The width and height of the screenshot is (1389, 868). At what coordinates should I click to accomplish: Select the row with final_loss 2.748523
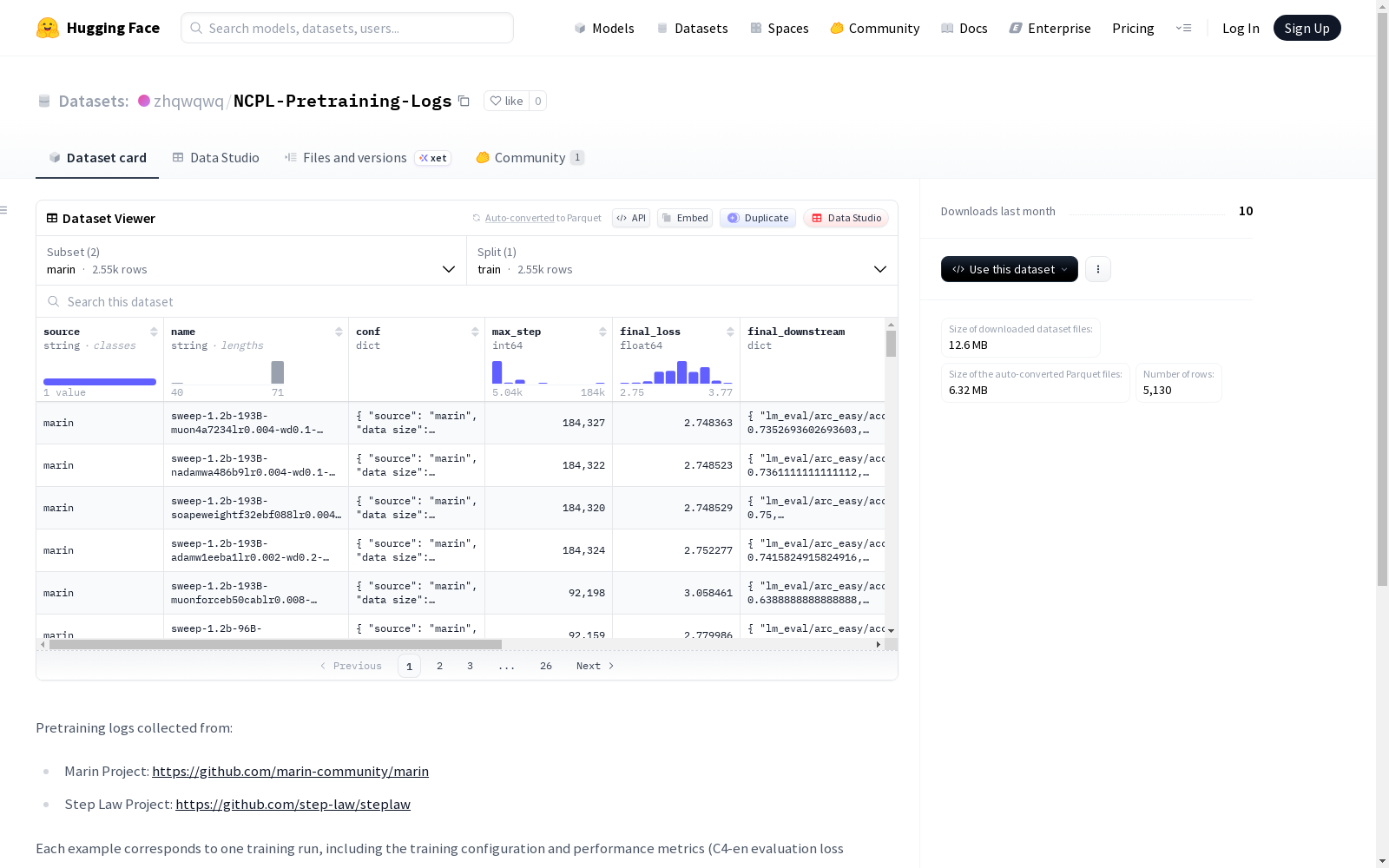click(x=461, y=465)
